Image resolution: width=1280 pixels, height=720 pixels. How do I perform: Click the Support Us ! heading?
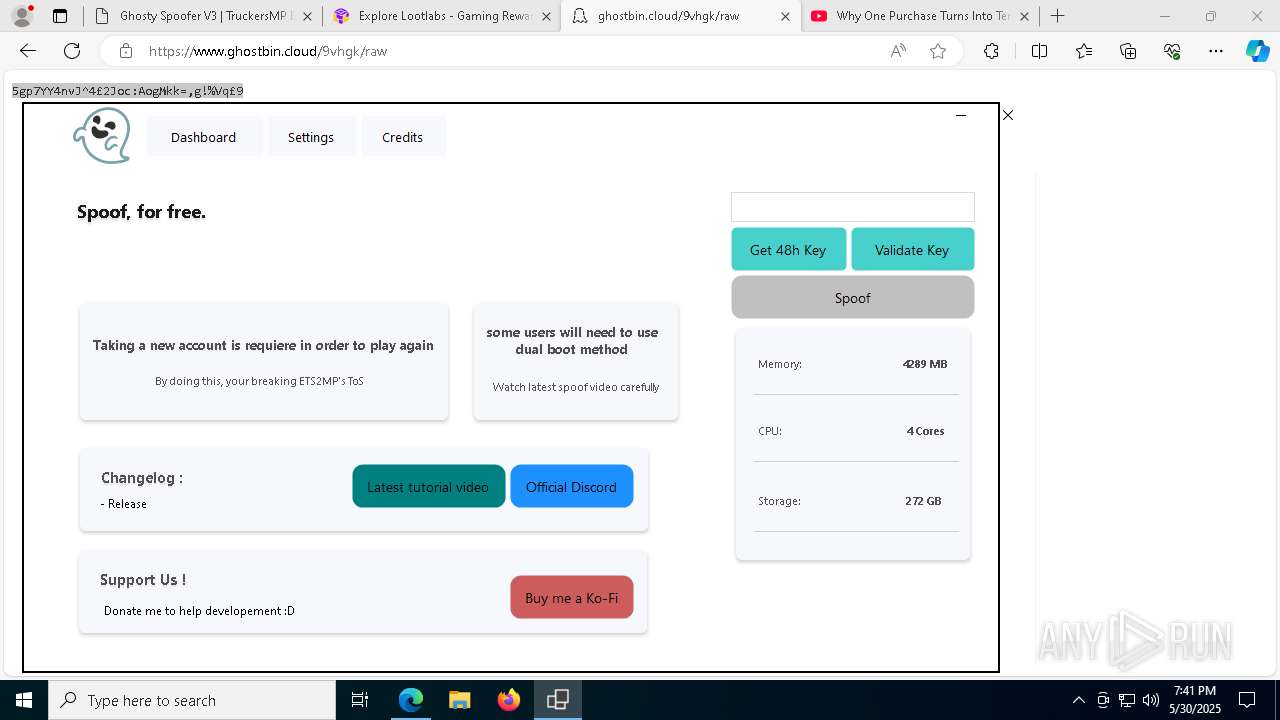click(143, 580)
